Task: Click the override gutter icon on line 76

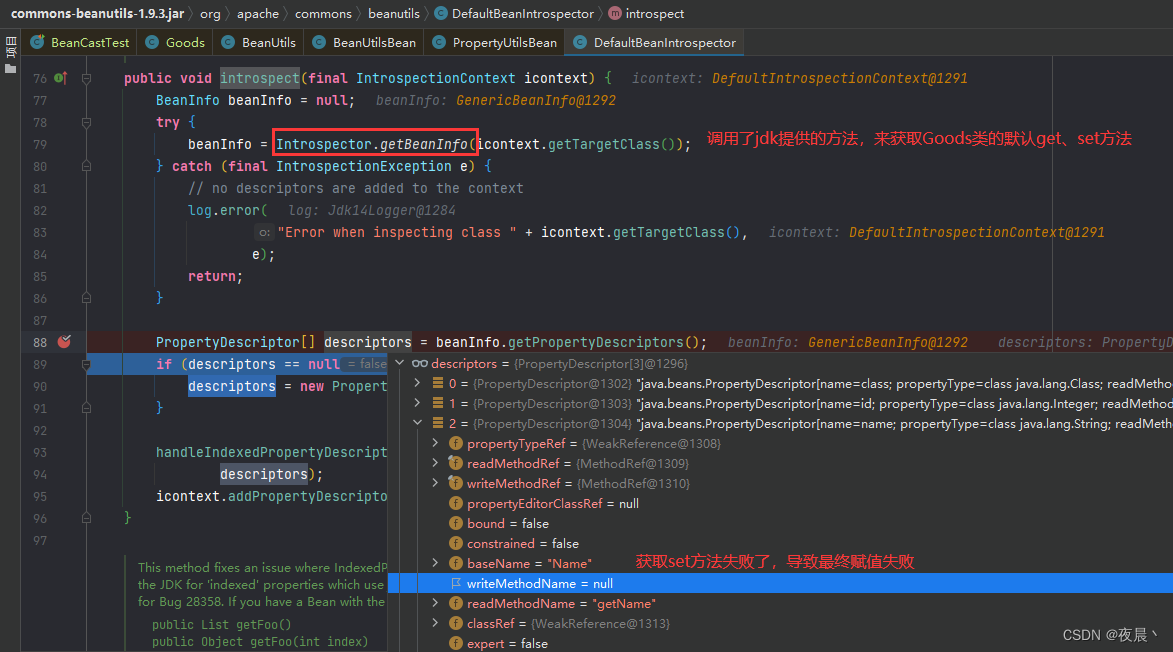Action: point(61,78)
